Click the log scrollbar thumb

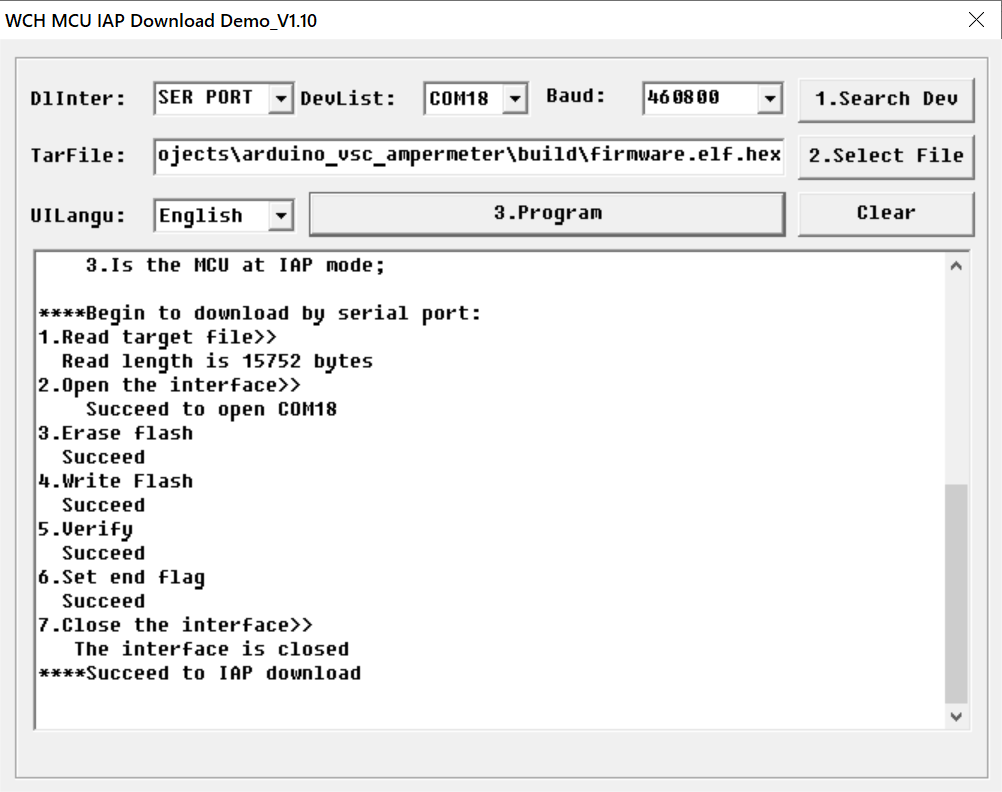coord(956,593)
